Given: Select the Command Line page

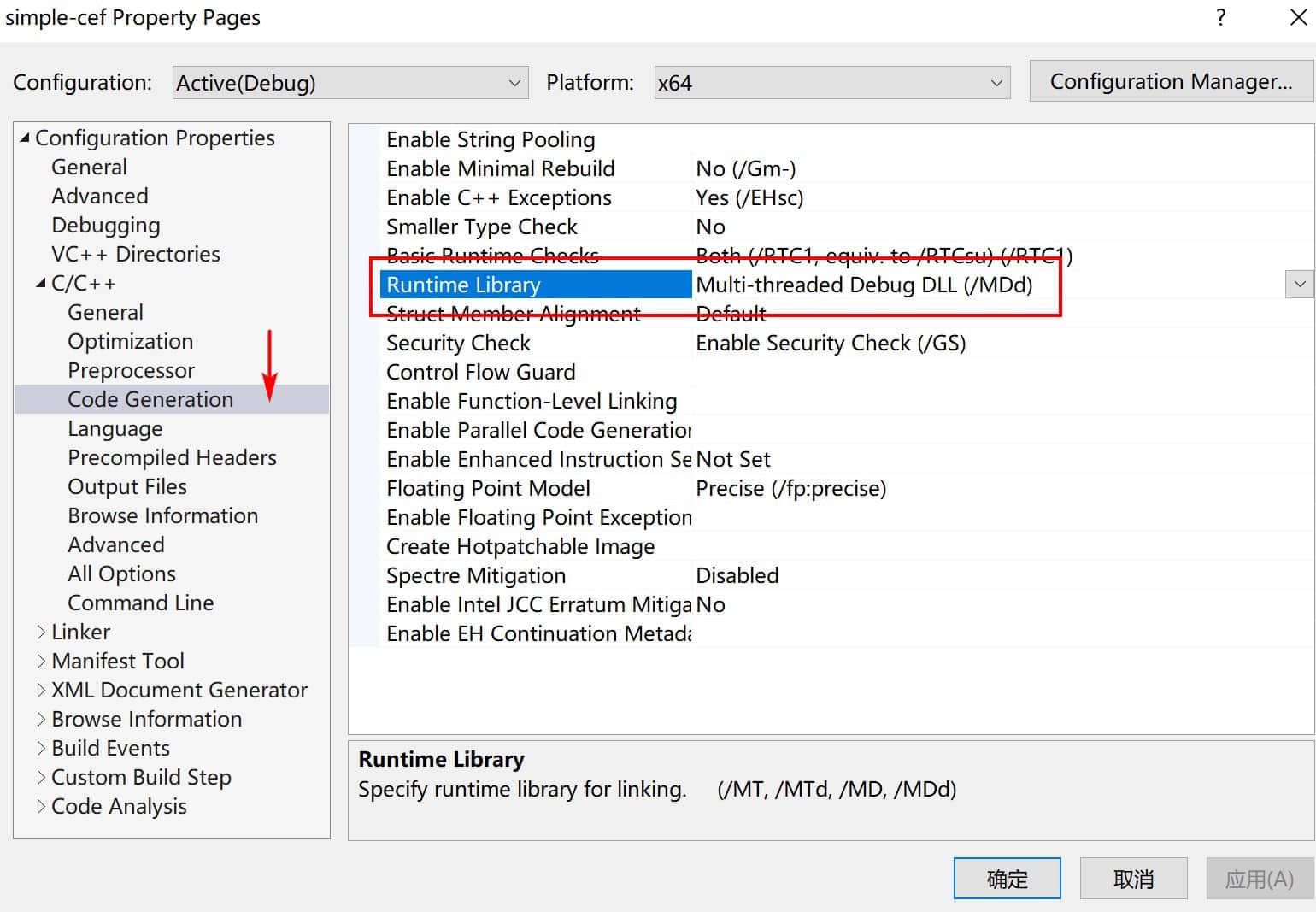Looking at the screenshot, I should (x=141, y=603).
